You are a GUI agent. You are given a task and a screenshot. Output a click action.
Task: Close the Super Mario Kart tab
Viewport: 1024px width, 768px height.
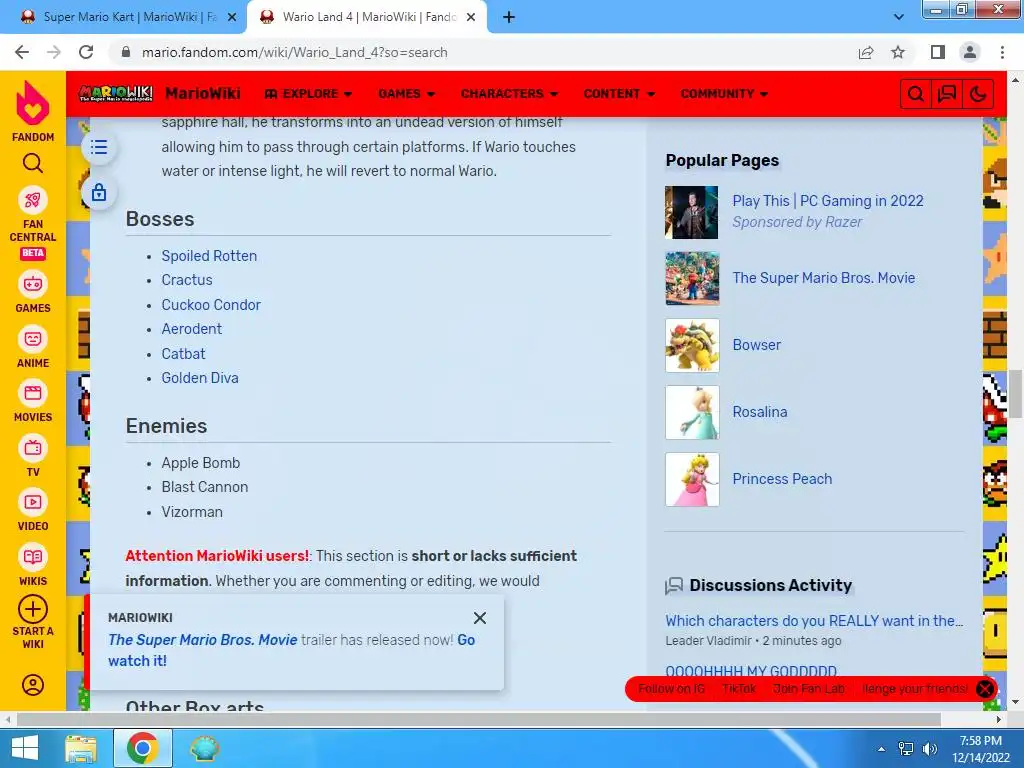click(232, 18)
